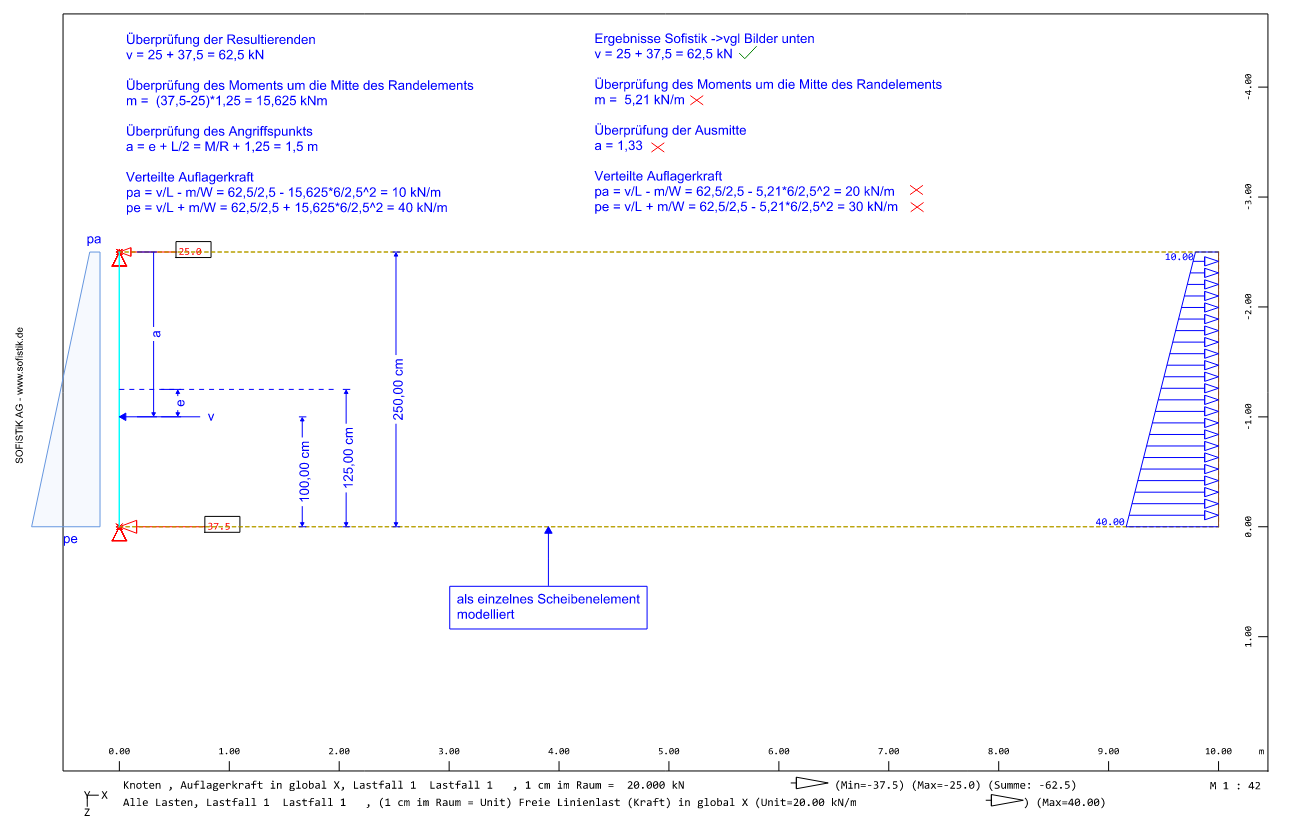This screenshot has height=827, width=1315.
Task: Click the M 1 : 42 scale label
Action: point(1234,785)
